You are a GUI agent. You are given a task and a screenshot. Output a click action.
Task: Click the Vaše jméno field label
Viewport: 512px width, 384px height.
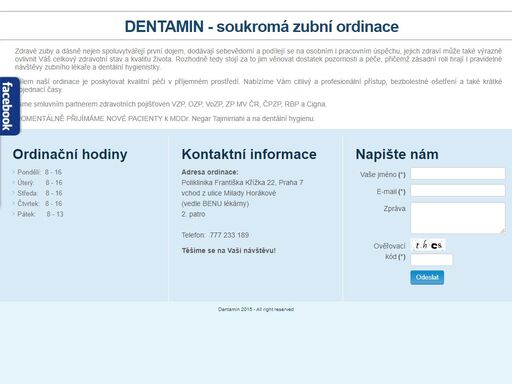point(383,175)
